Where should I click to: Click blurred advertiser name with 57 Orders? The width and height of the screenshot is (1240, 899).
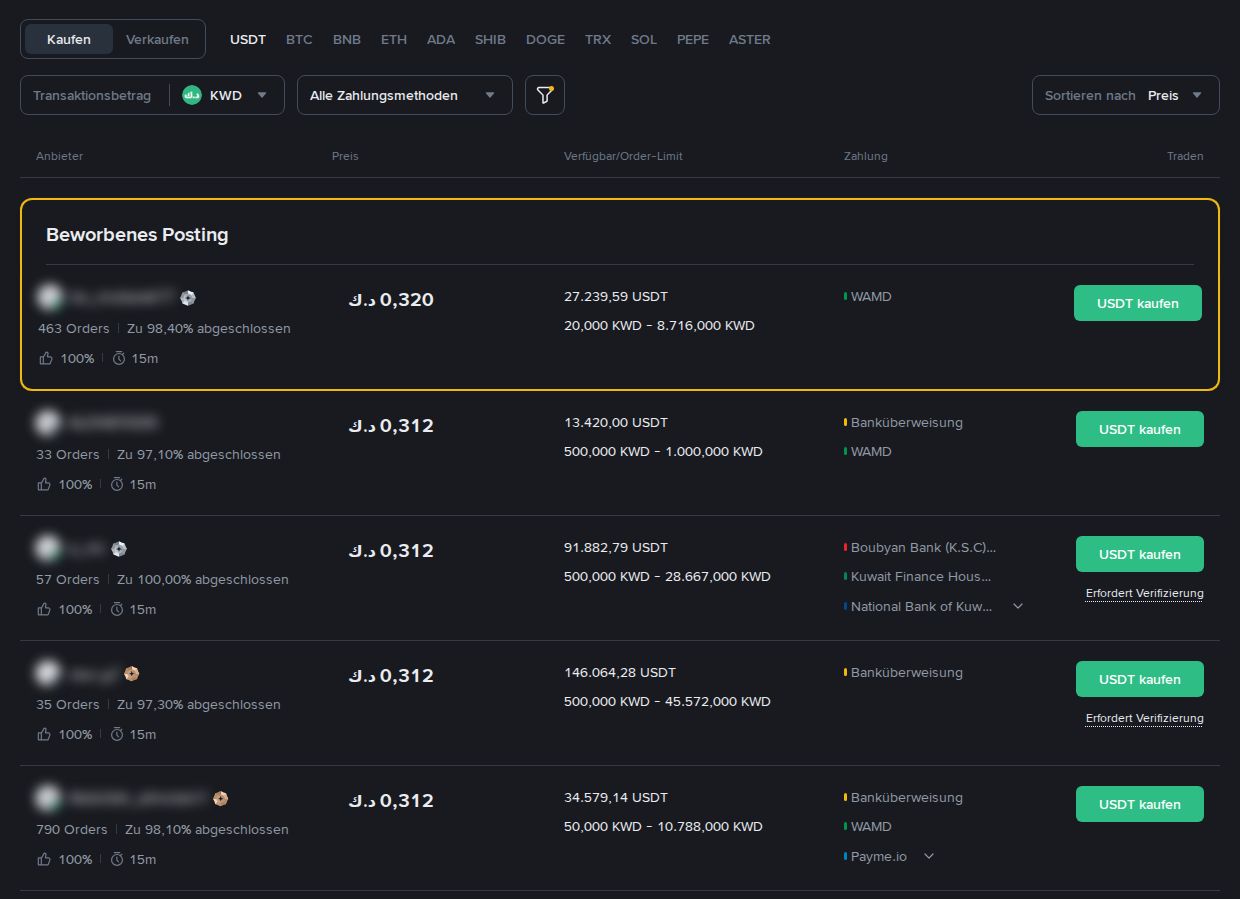87,548
